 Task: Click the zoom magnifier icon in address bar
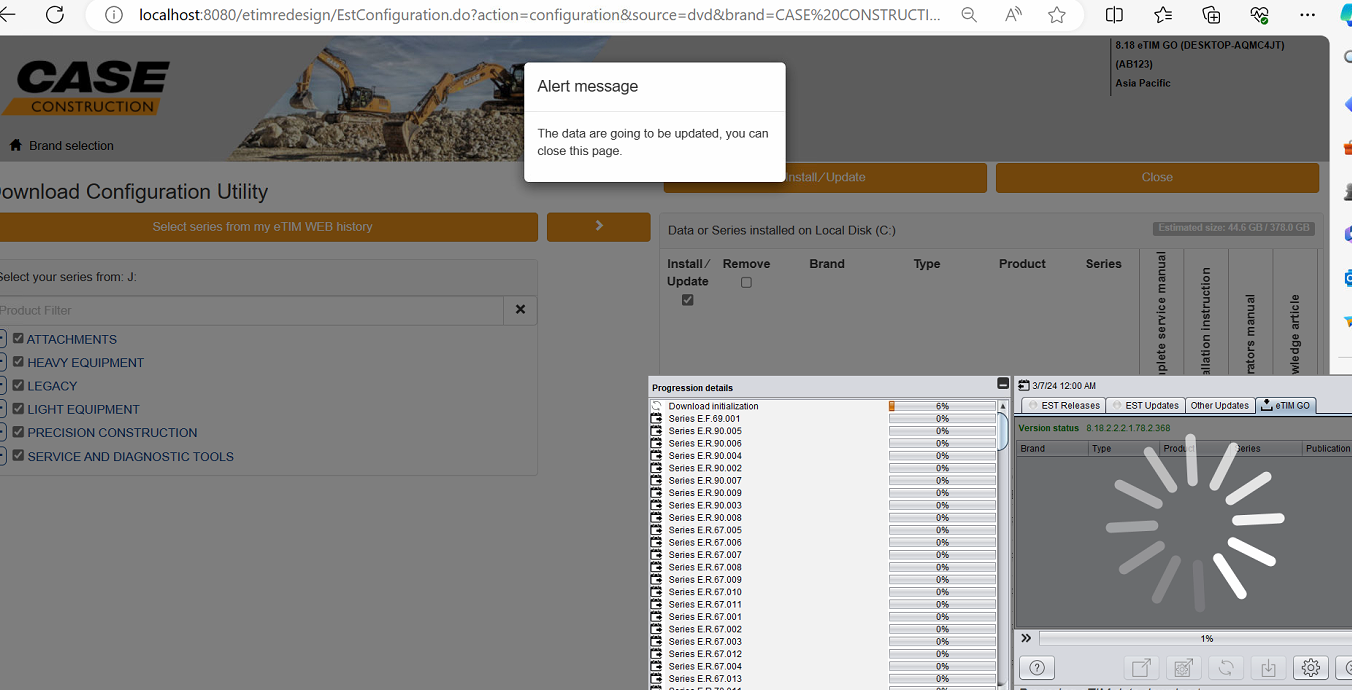[x=969, y=15]
